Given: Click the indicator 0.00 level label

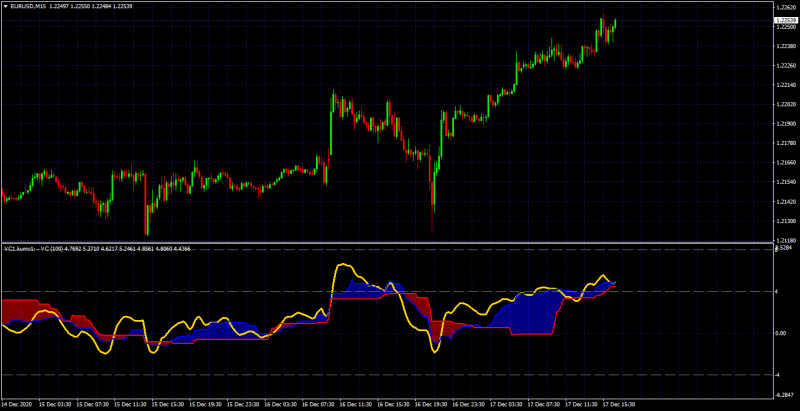Looking at the screenshot, I should tap(781, 333).
